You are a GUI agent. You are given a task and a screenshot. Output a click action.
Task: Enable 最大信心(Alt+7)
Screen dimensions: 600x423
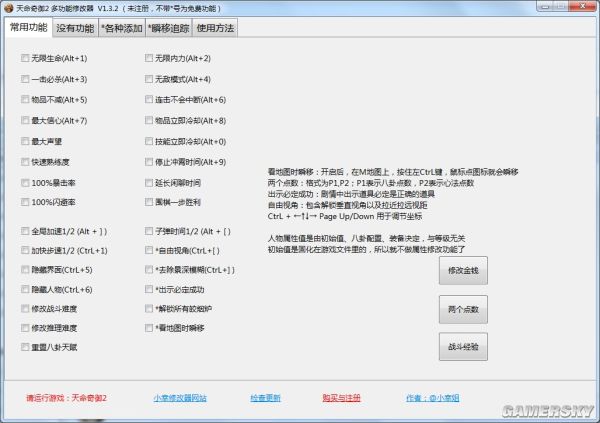click(x=25, y=121)
